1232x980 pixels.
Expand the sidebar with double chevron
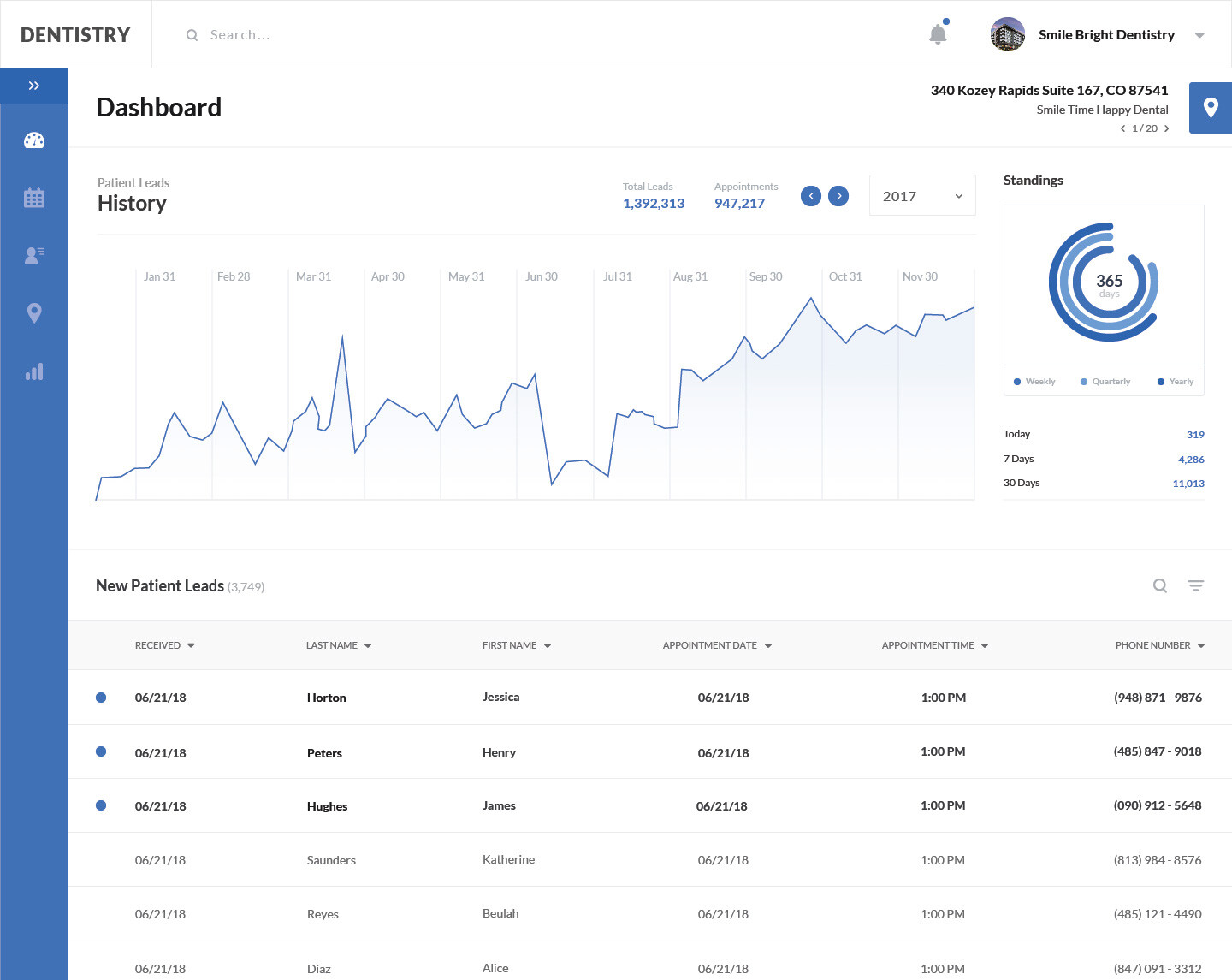tap(34, 86)
